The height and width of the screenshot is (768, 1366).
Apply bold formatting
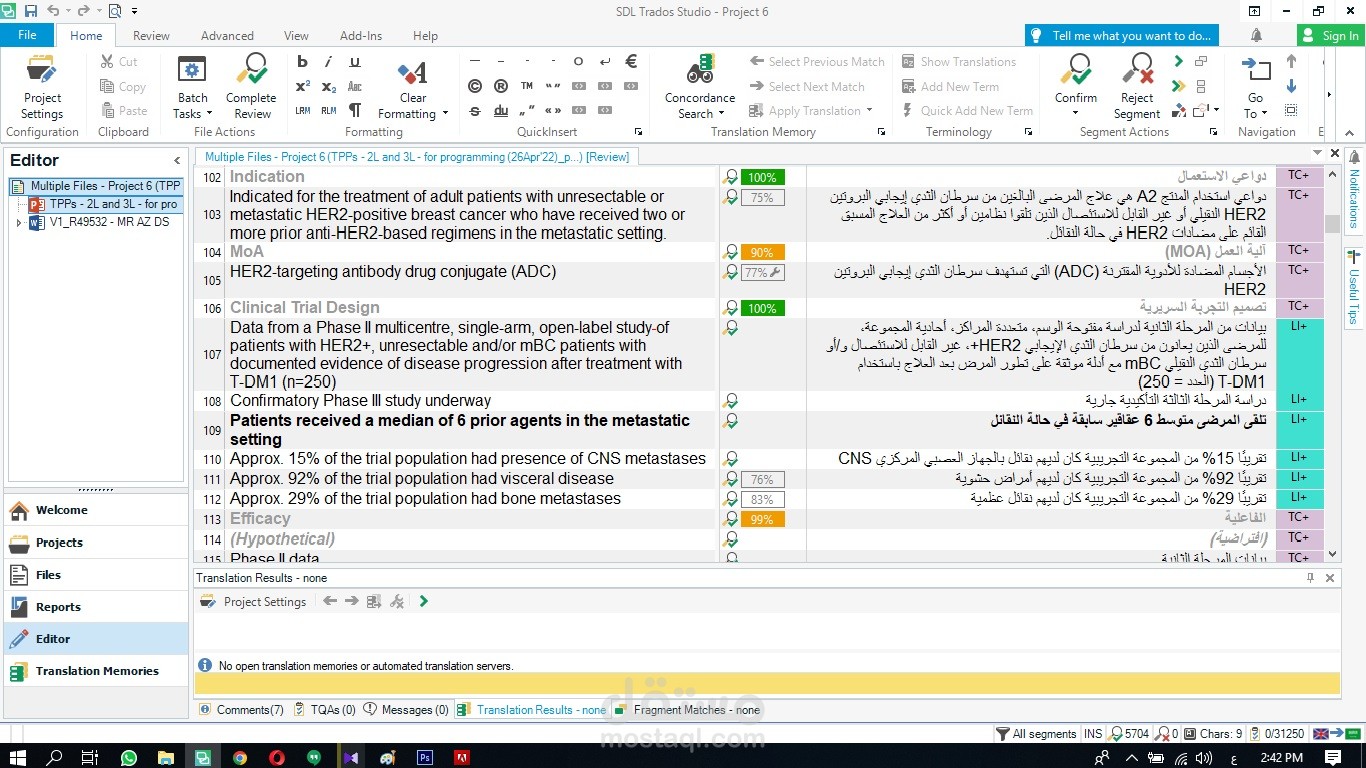point(302,62)
